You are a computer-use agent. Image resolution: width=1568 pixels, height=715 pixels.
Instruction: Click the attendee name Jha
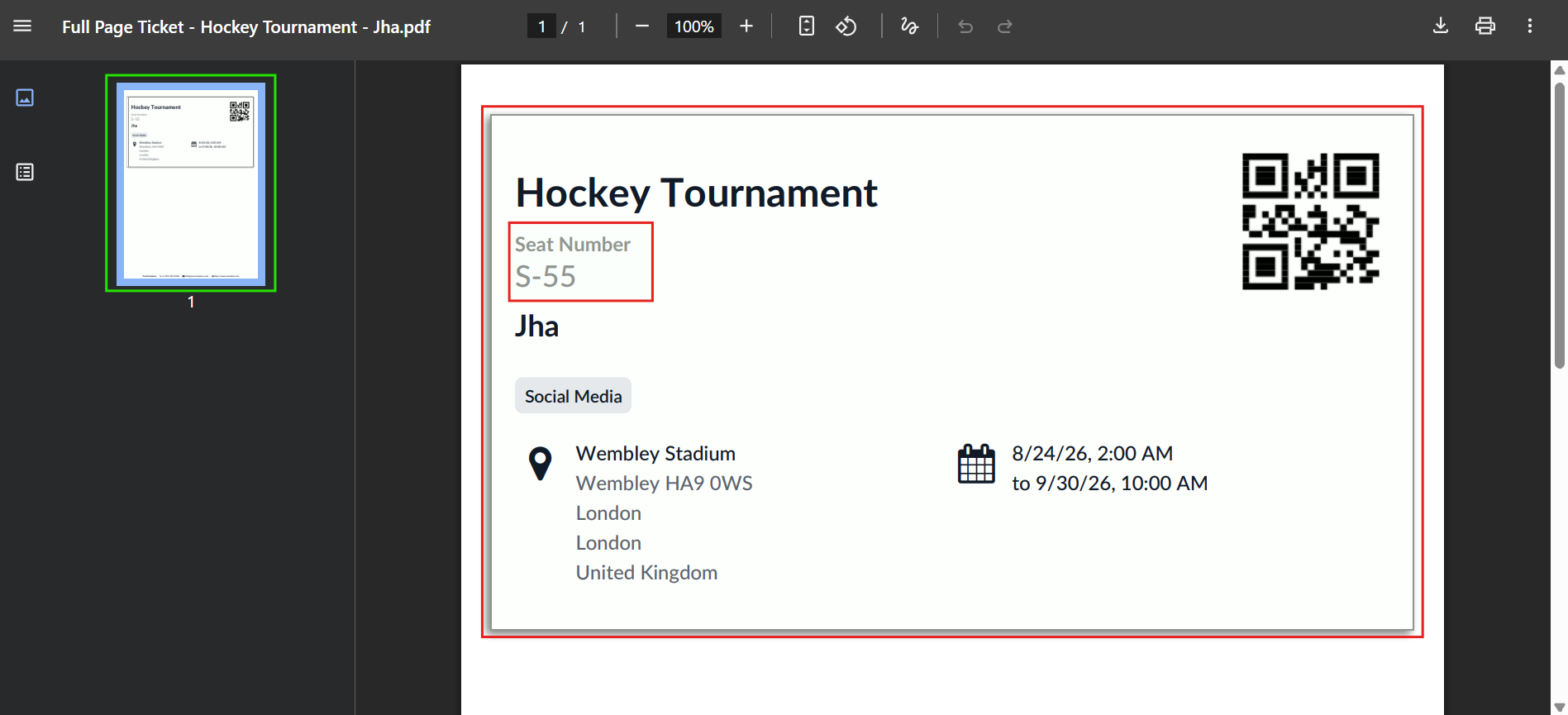537,327
